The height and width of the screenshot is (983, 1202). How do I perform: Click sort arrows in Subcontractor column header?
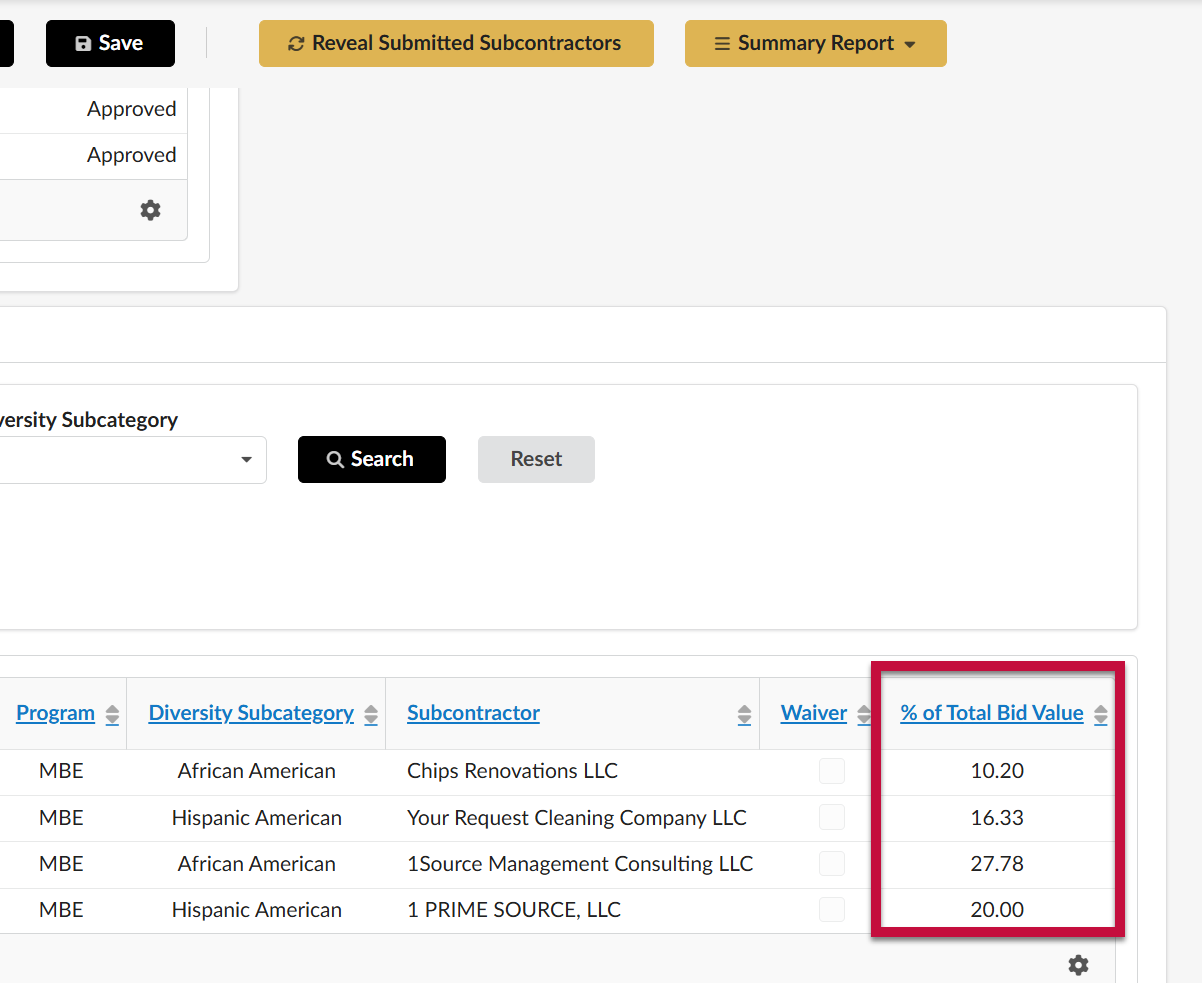744,714
